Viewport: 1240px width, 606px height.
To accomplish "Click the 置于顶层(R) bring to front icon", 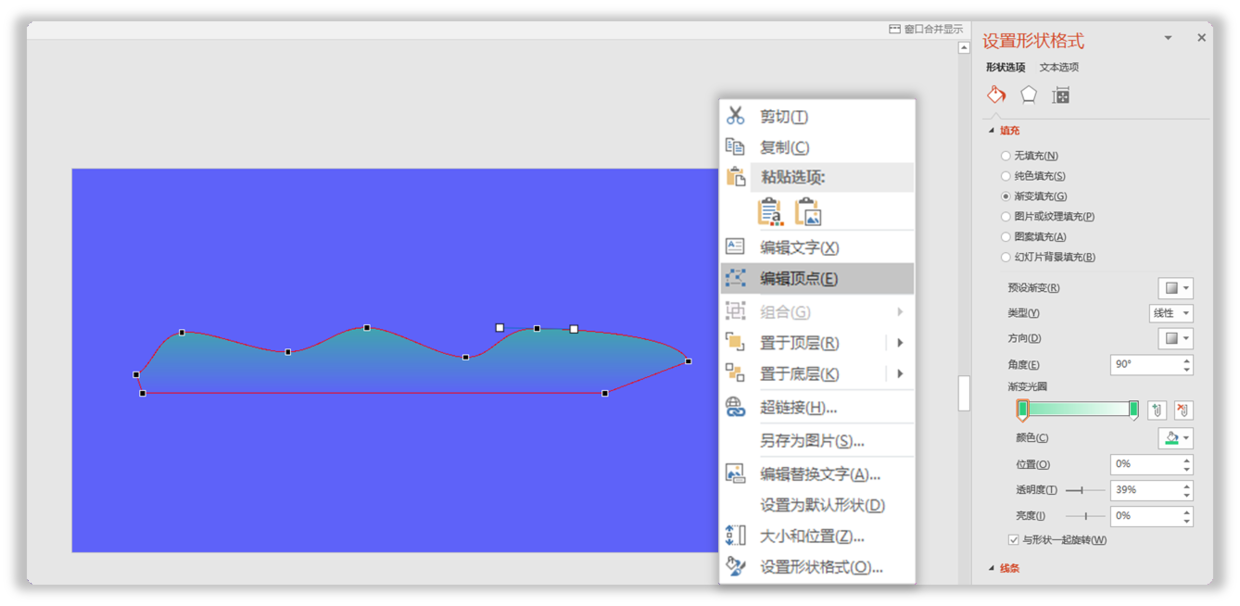I will click(736, 342).
